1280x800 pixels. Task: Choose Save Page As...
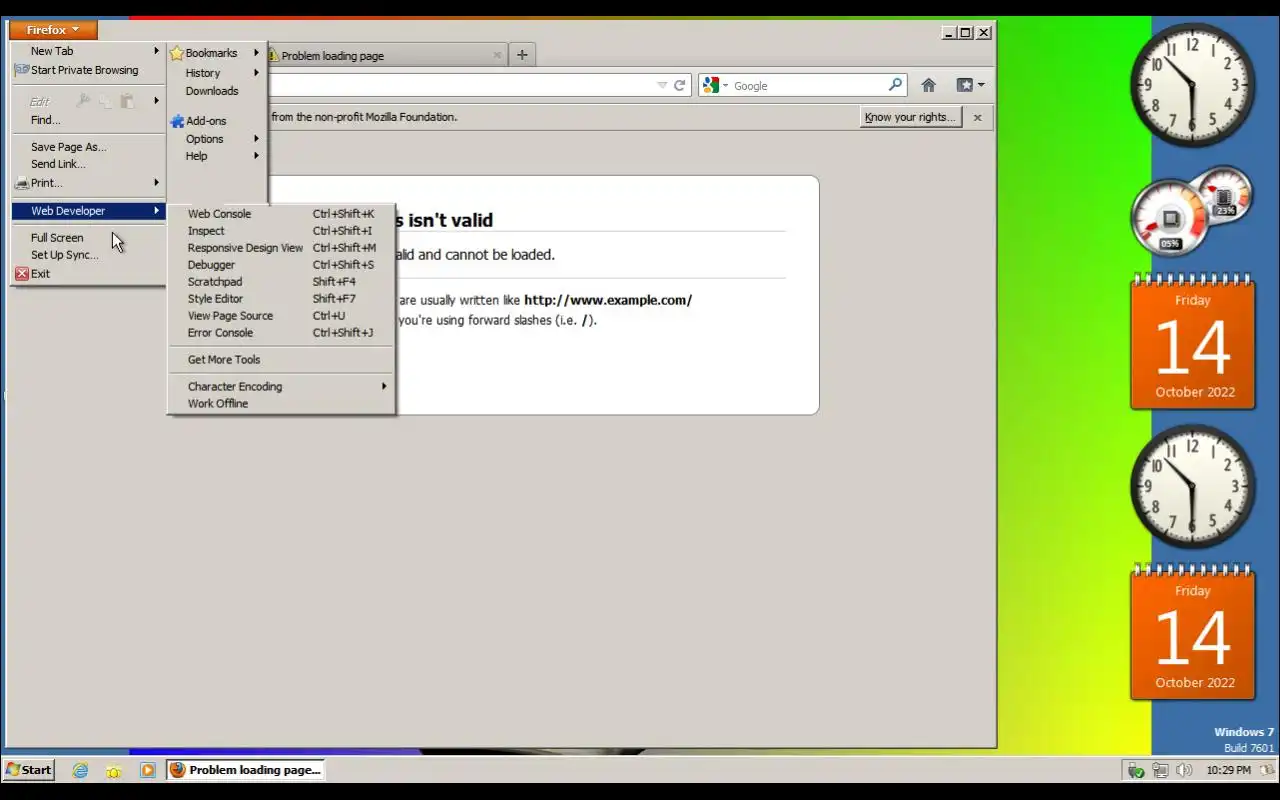coord(88,147)
